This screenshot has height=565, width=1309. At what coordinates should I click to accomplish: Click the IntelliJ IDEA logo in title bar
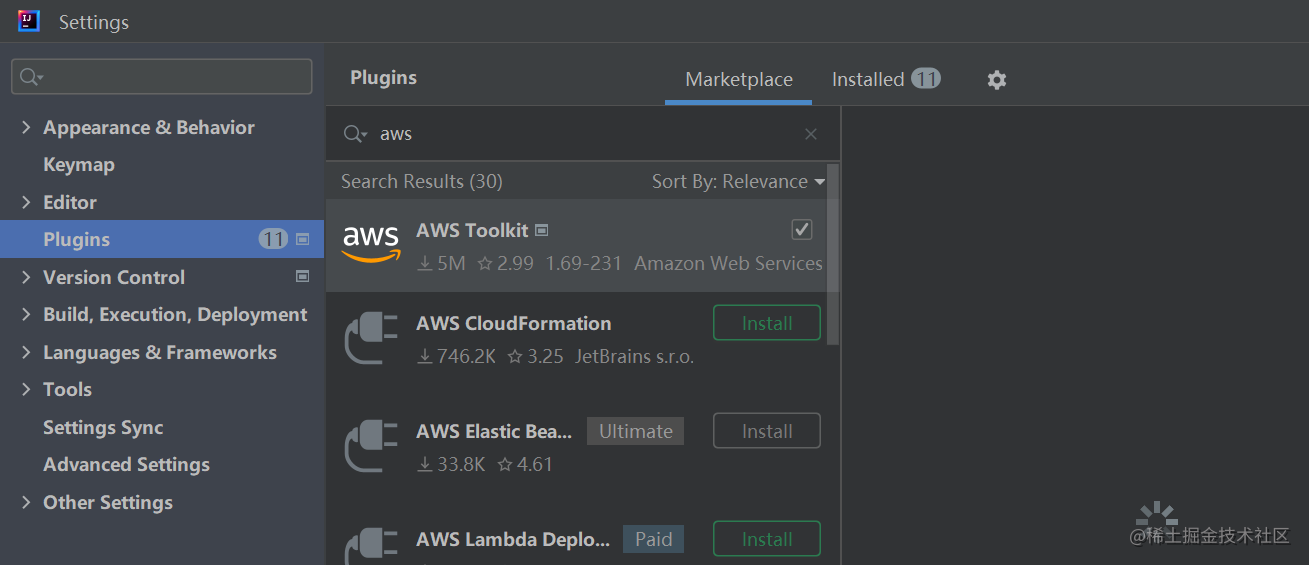29,20
